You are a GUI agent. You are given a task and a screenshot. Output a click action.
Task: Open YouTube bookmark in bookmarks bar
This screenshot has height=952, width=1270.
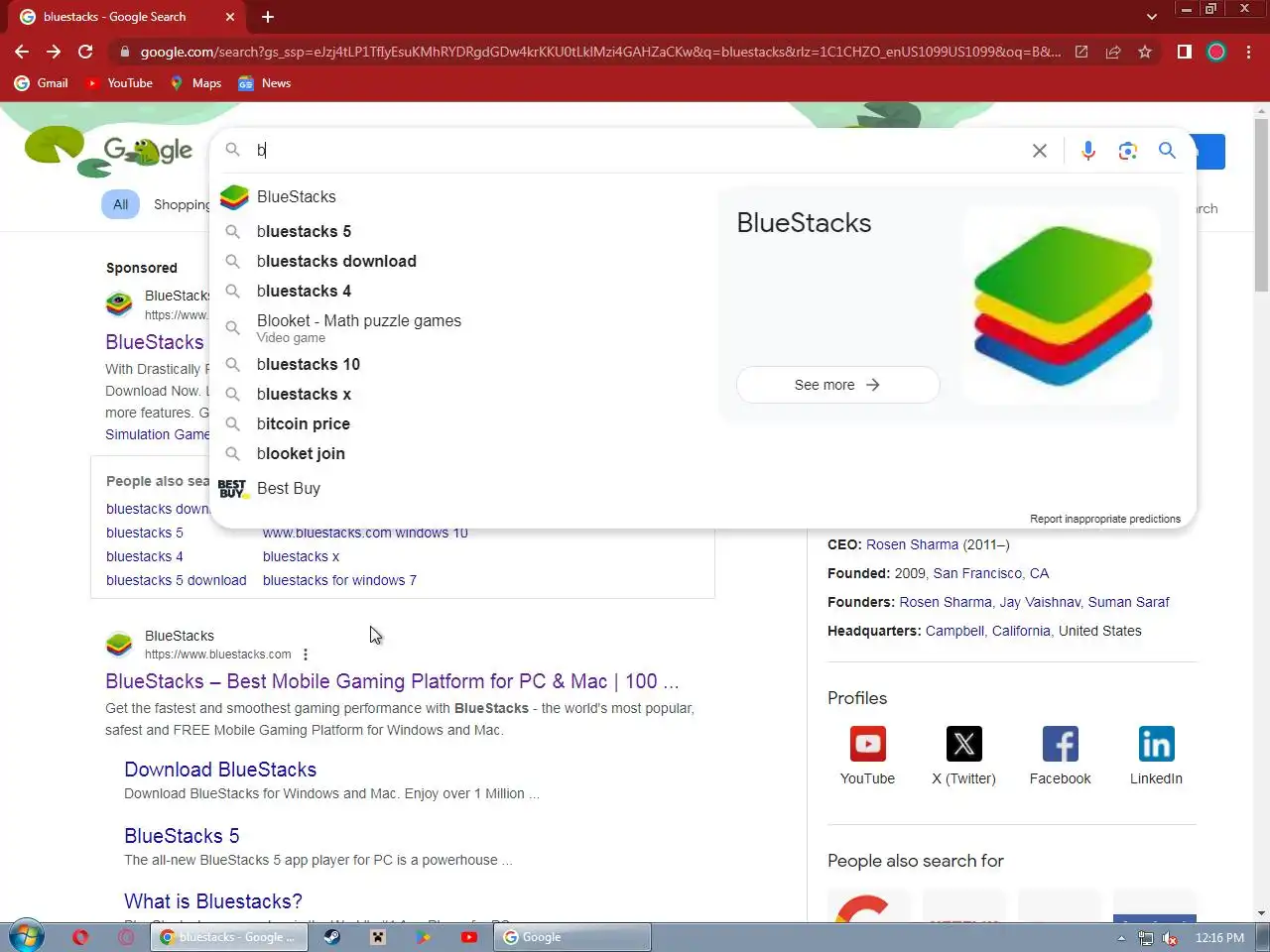coord(119,83)
